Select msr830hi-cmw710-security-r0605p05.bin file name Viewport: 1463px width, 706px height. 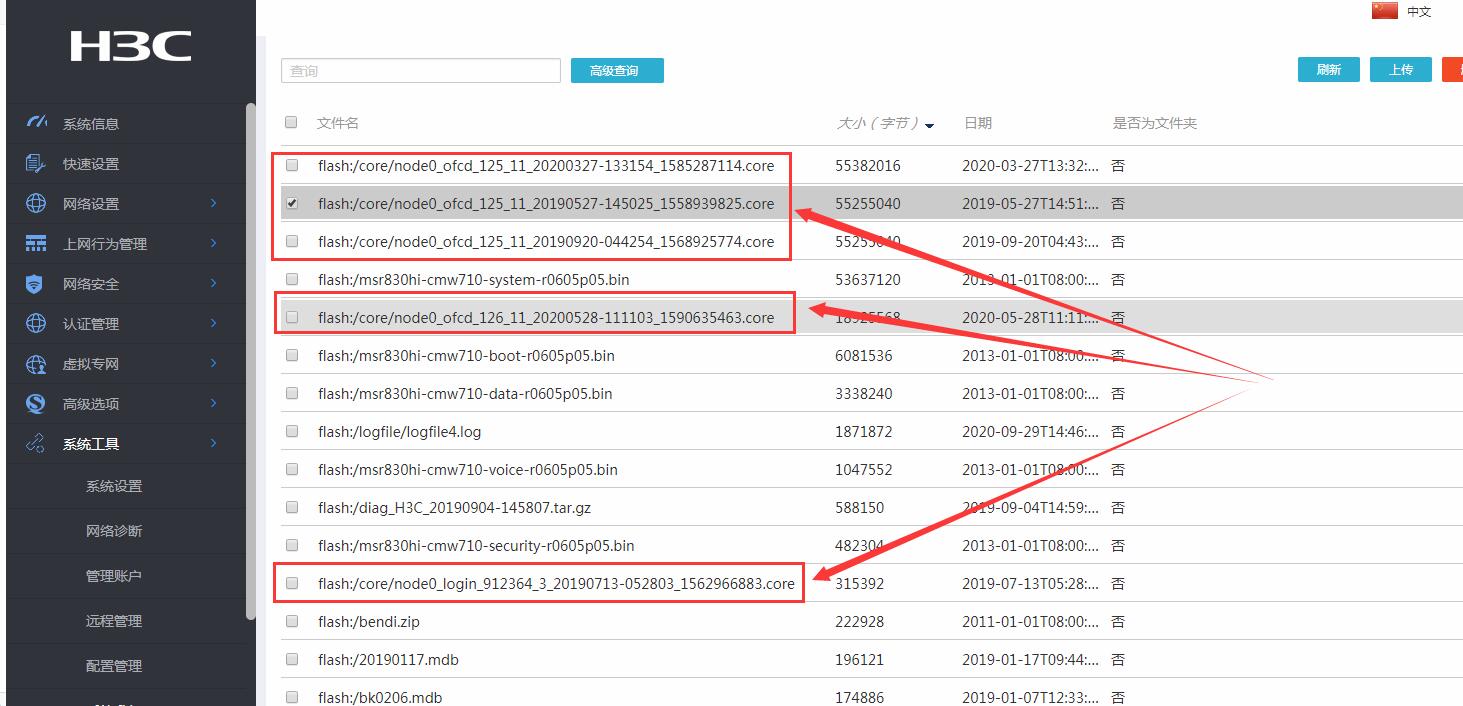point(476,545)
